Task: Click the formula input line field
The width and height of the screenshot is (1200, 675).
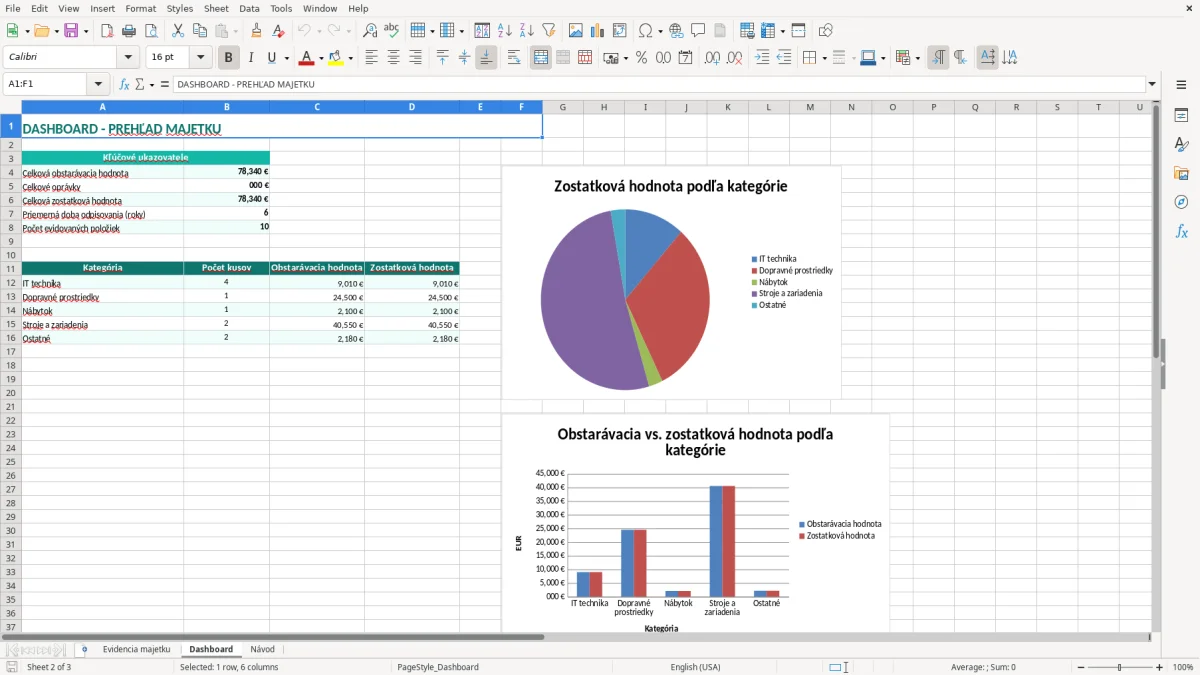Action: pyautogui.click(x=658, y=85)
